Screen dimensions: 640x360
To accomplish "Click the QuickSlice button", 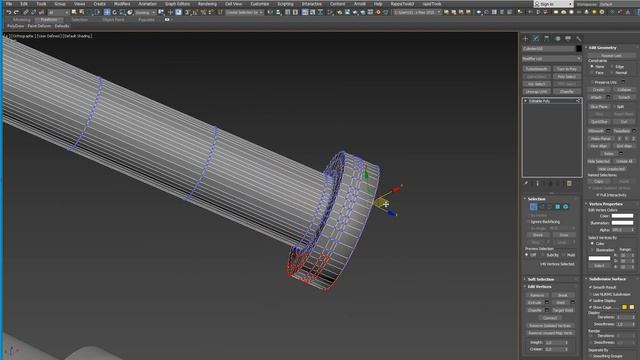I will coord(599,122).
